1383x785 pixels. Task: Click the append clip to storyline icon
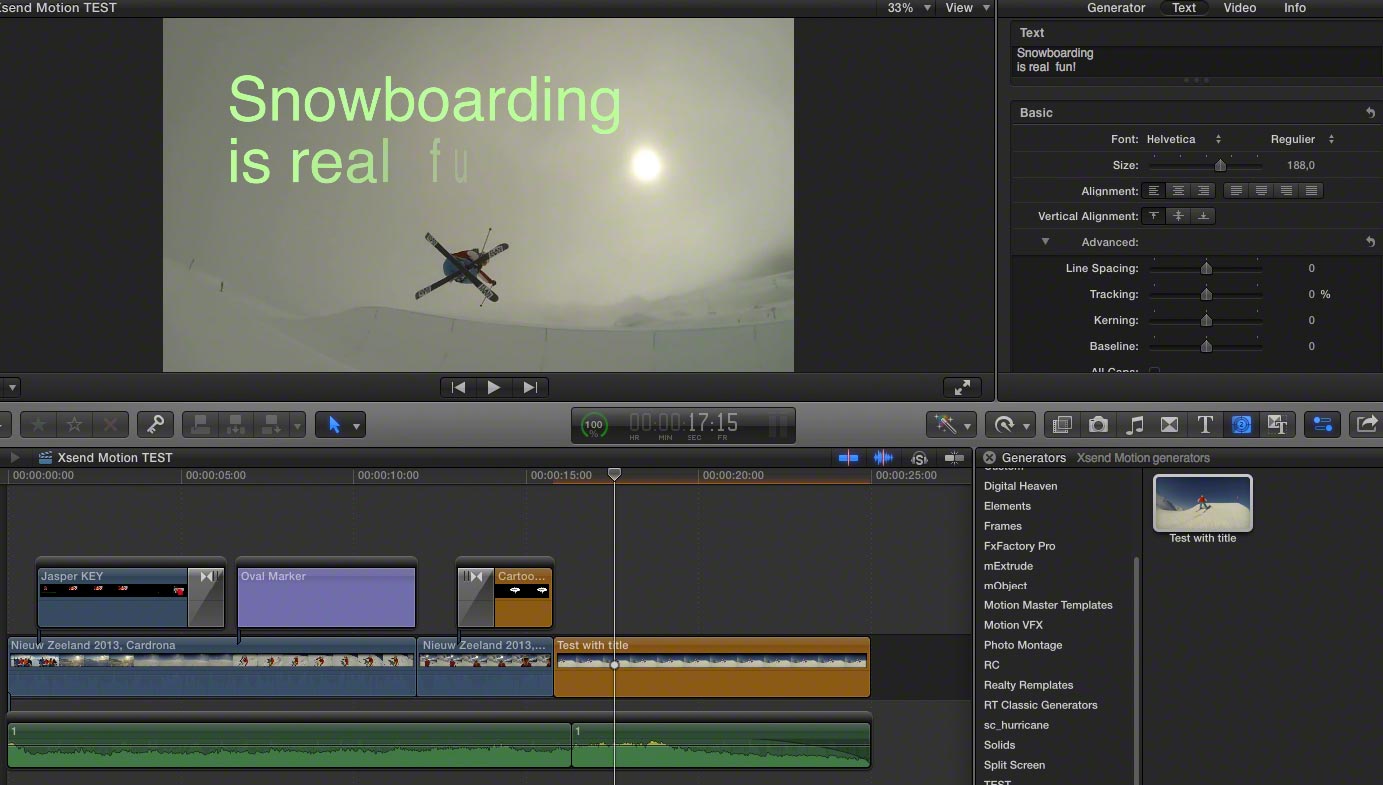270,425
